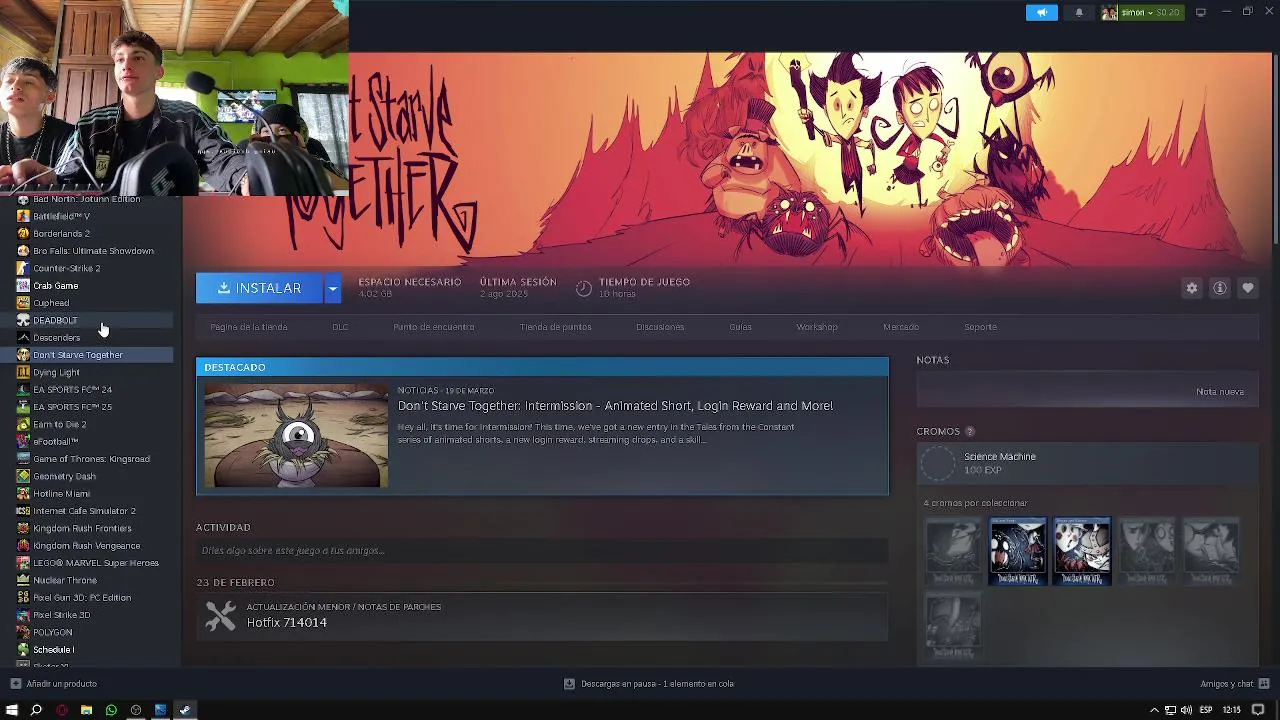Click the CROMOS help question mark
The height and width of the screenshot is (720, 1280).
point(969,432)
